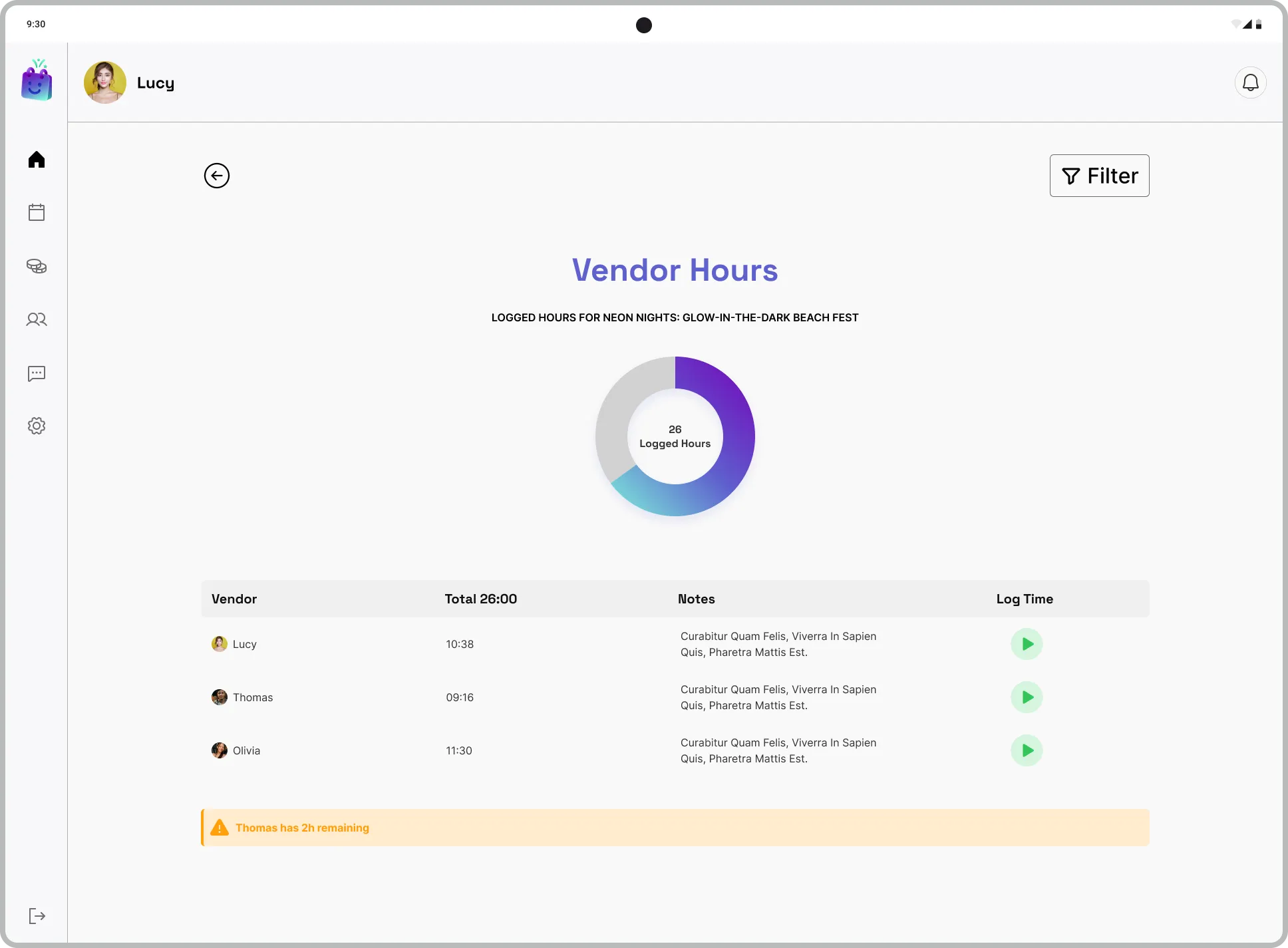Start logging time for Lucy
Image resolution: width=1288 pixels, height=948 pixels.
pyautogui.click(x=1027, y=644)
